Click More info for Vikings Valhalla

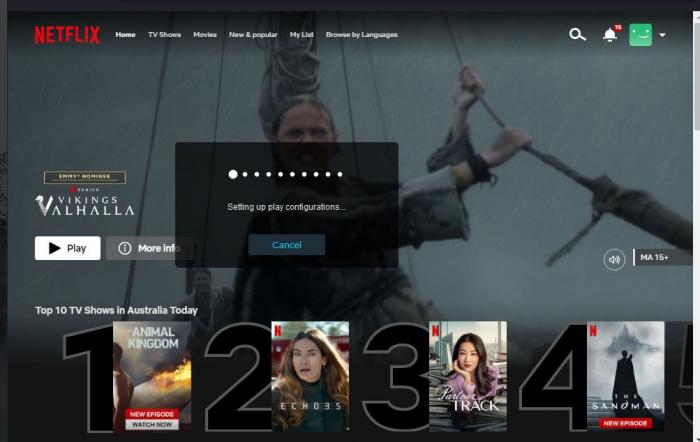point(150,248)
